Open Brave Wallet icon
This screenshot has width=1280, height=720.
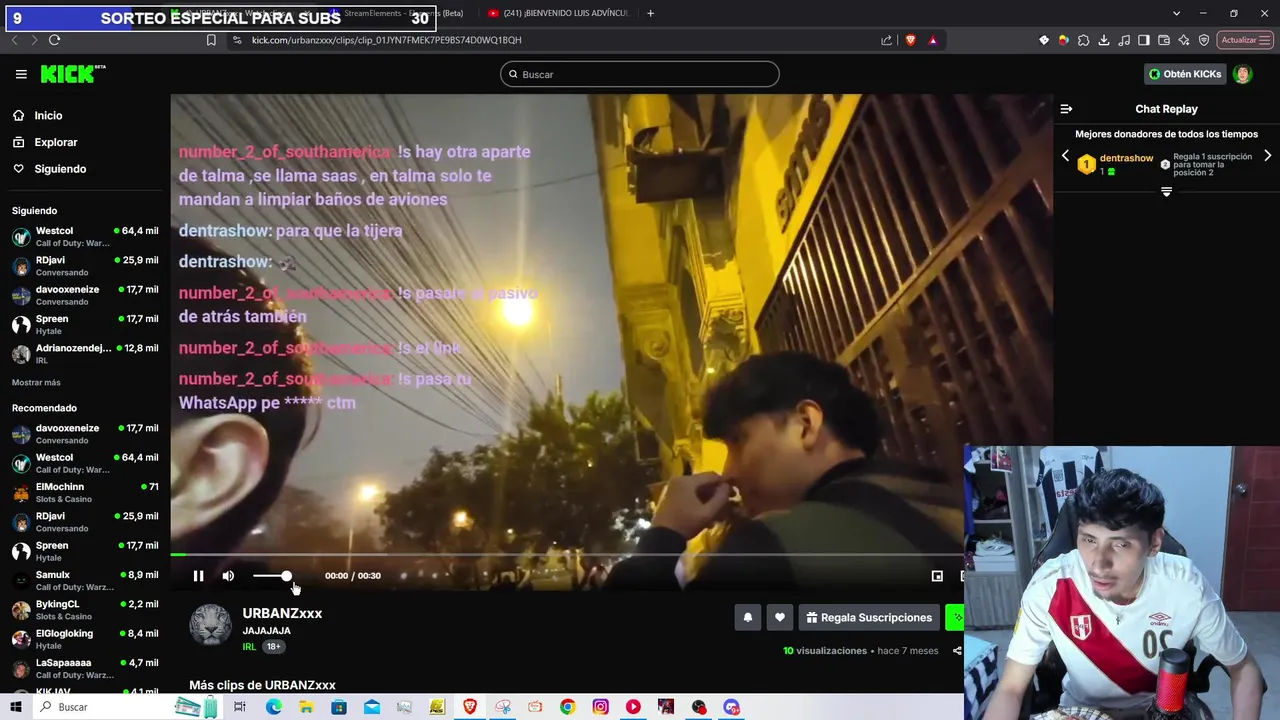point(1164,40)
